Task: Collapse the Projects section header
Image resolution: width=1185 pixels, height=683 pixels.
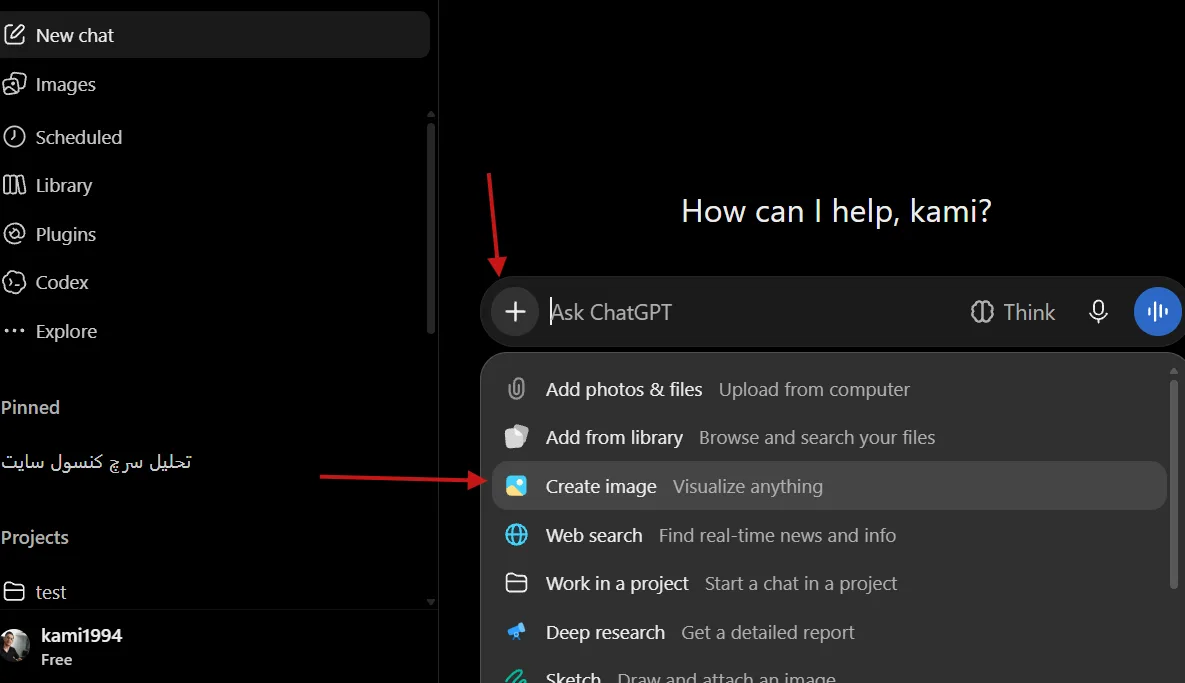Action: pyautogui.click(x=35, y=537)
